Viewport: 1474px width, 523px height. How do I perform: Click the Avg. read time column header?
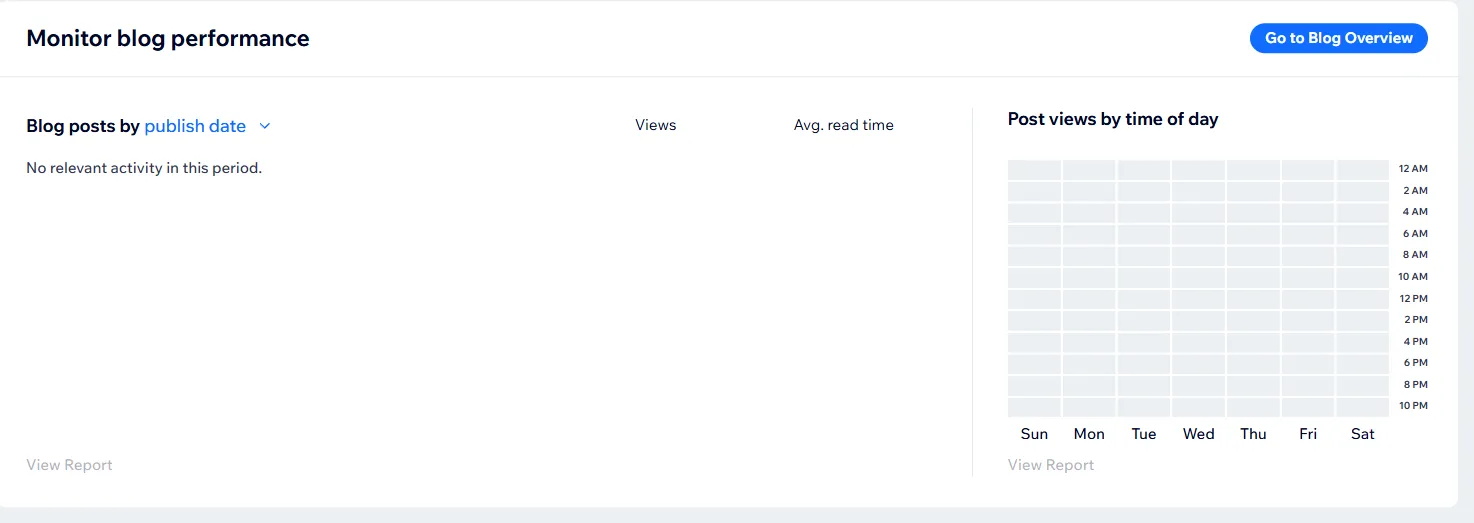click(x=843, y=125)
